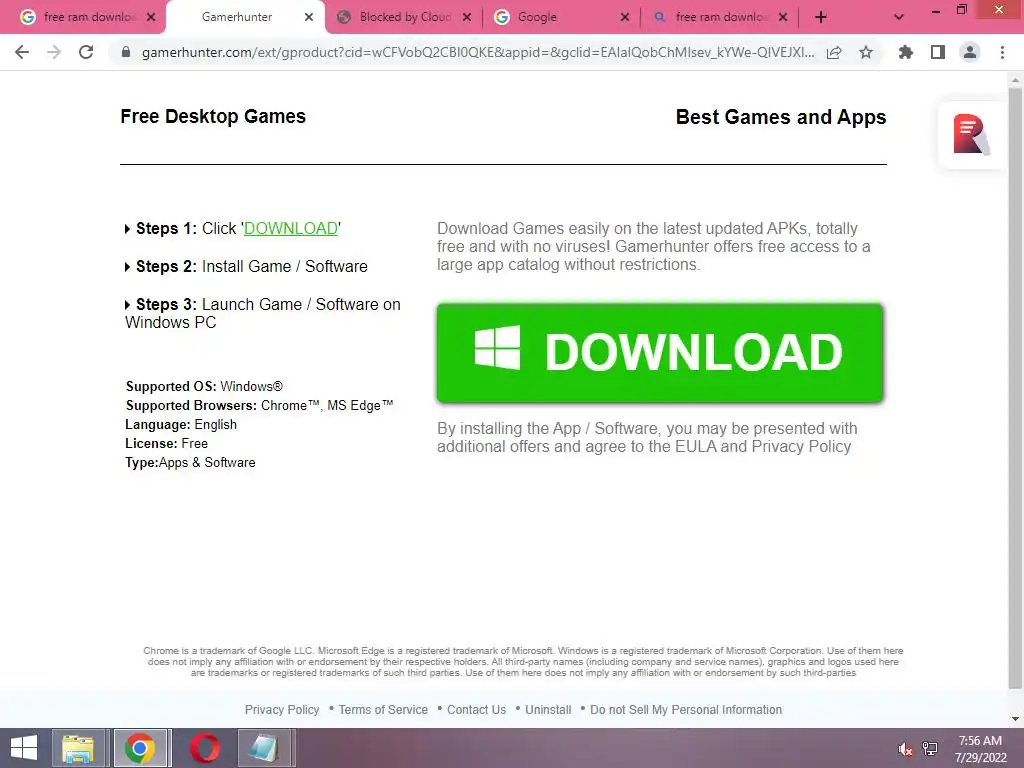Click the Chrome taskbar icon
The width and height of the screenshot is (1024, 768).
point(140,748)
